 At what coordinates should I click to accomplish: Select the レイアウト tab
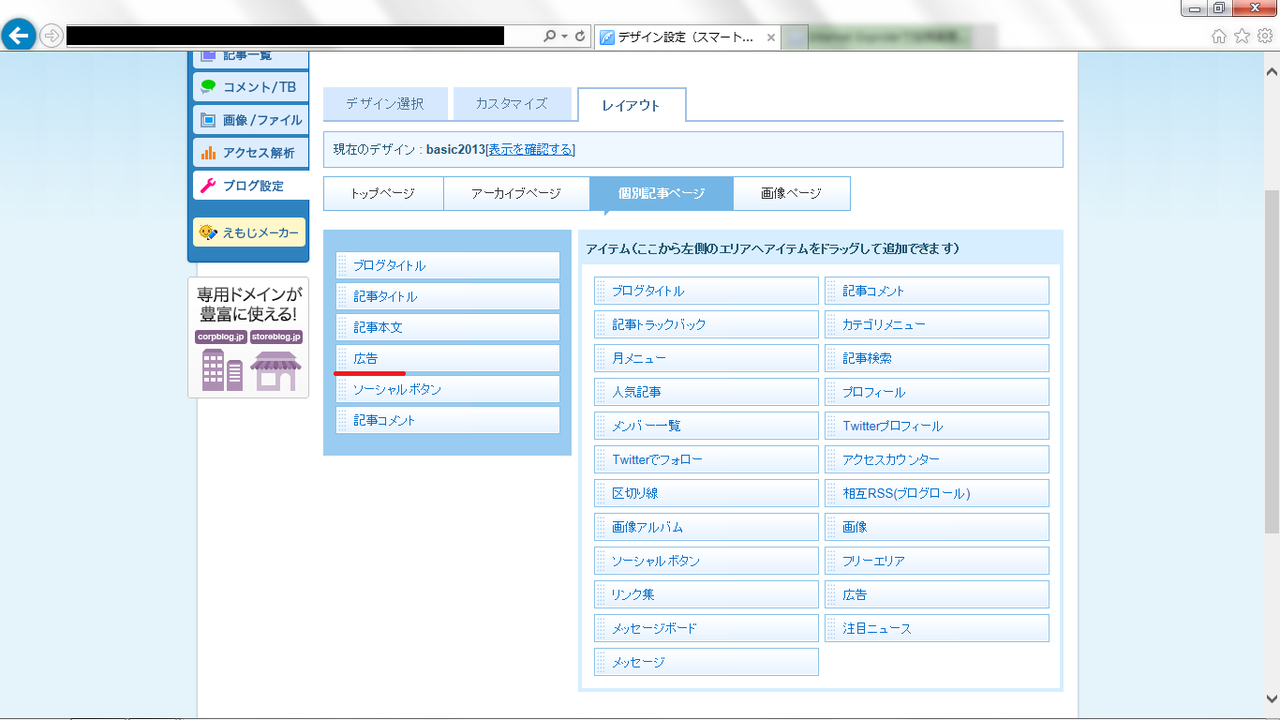pyautogui.click(x=631, y=105)
